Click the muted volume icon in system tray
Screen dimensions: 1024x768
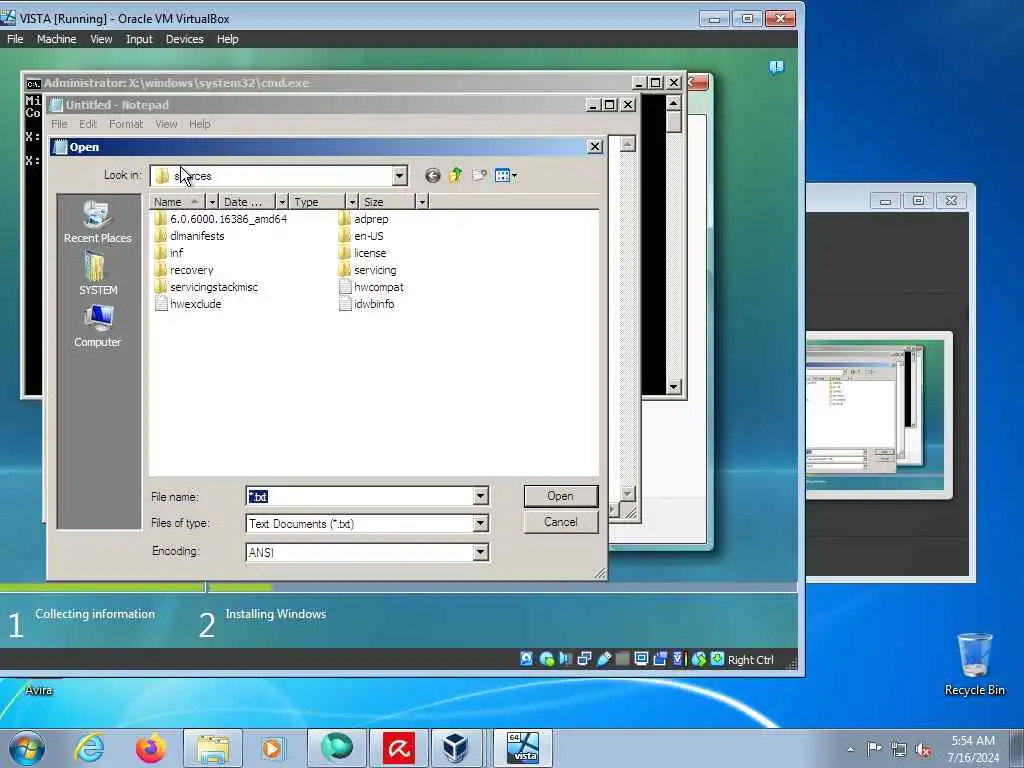point(923,750)
